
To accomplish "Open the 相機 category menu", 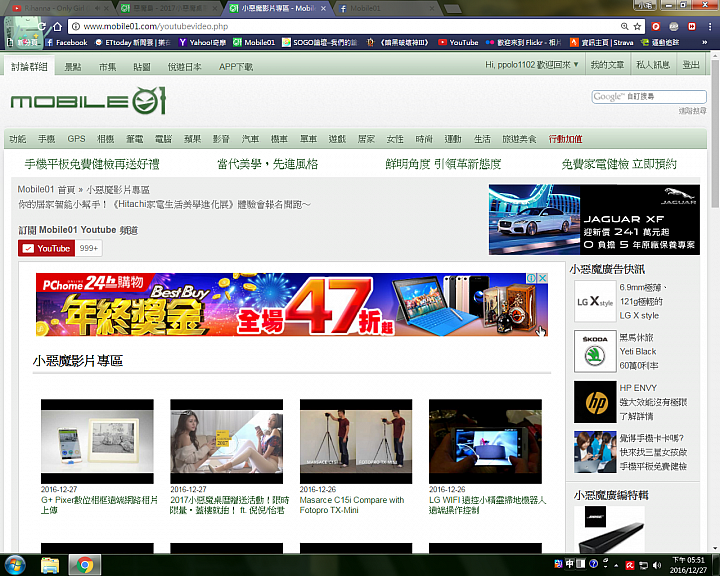I will pyautogui.click(x=105, y=139).
